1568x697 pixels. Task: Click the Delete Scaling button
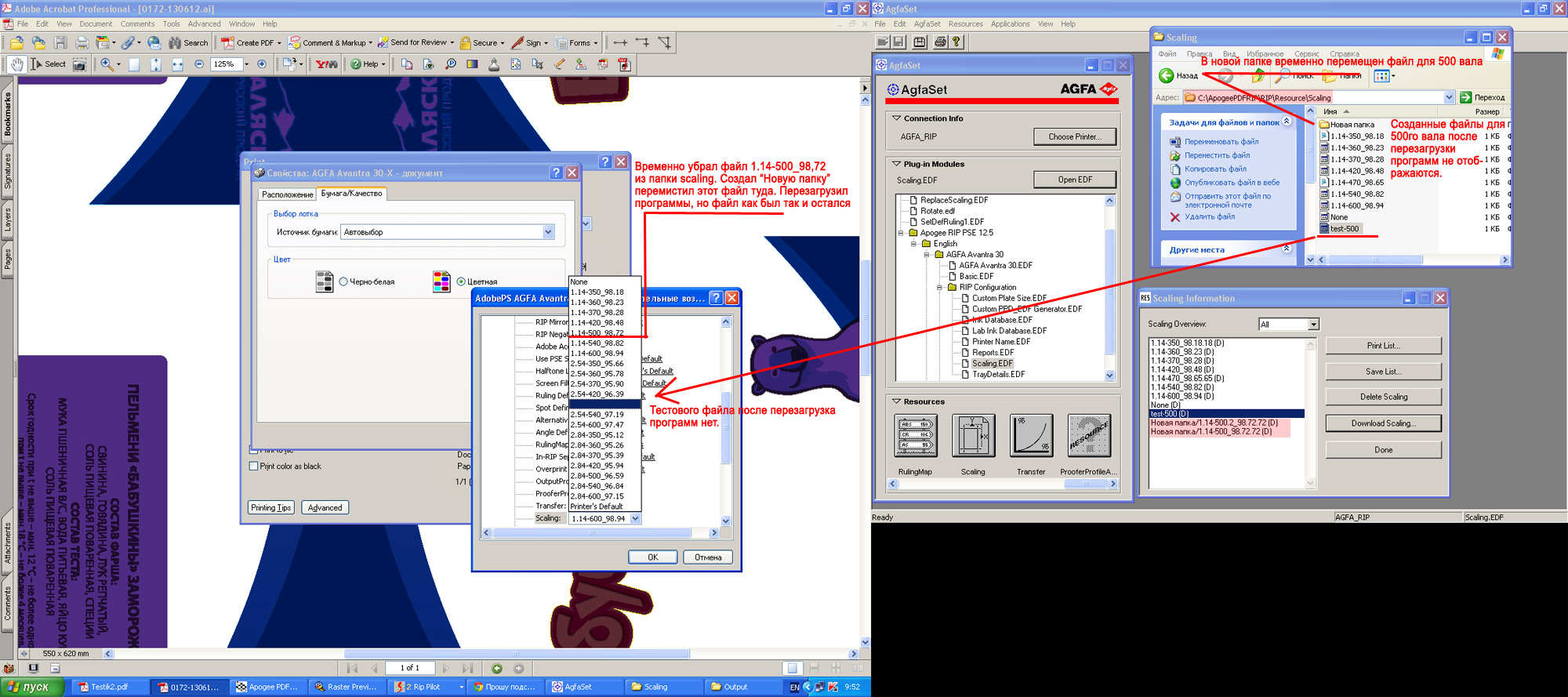click(x=1383, y=397)
